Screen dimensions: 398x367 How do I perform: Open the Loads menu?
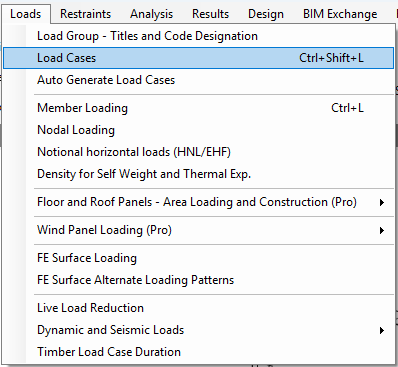26,14
